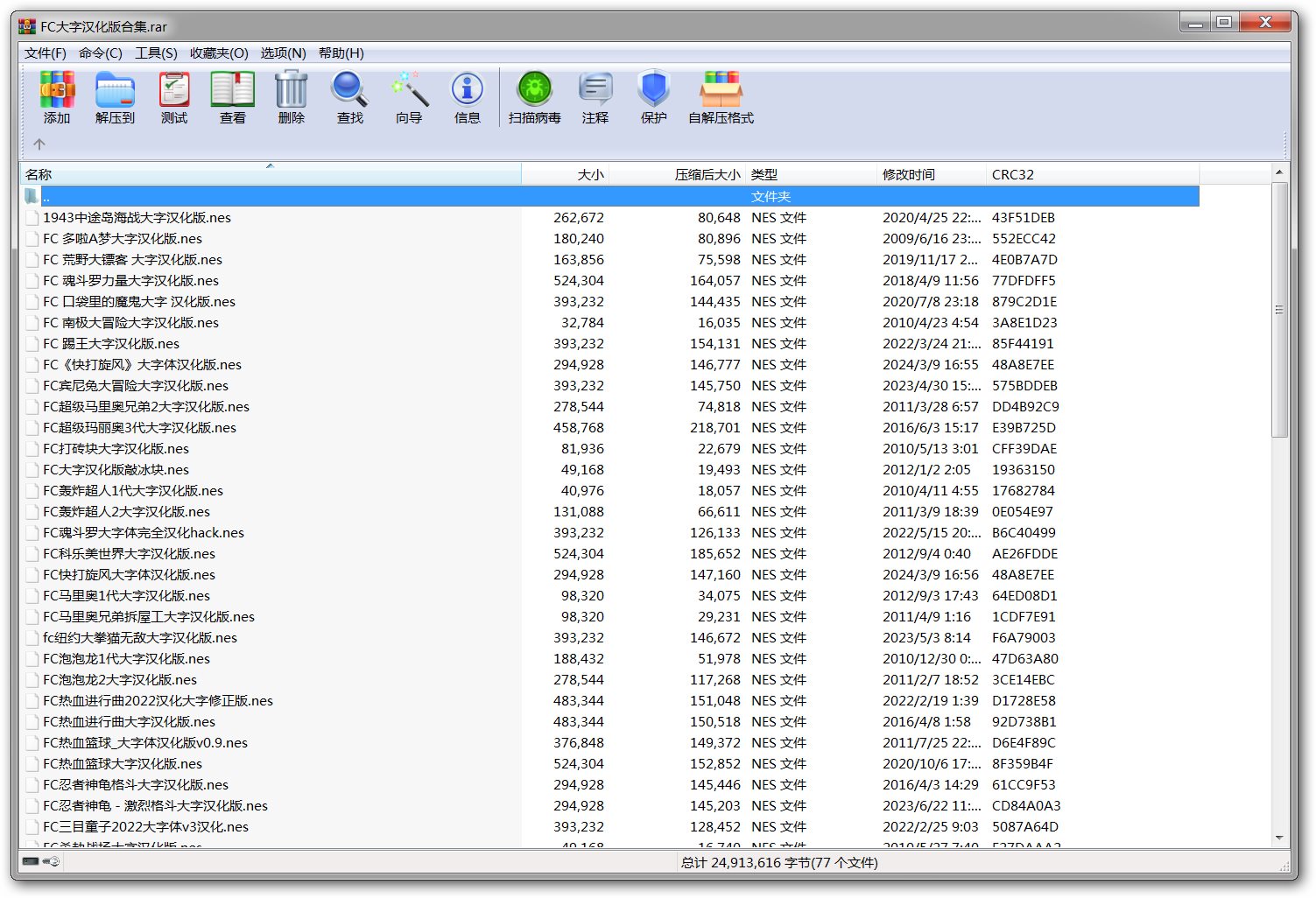Screen dimensions: 1316x898
Task: Open the 选项(N) menu
Action: (x=283, y=53)
